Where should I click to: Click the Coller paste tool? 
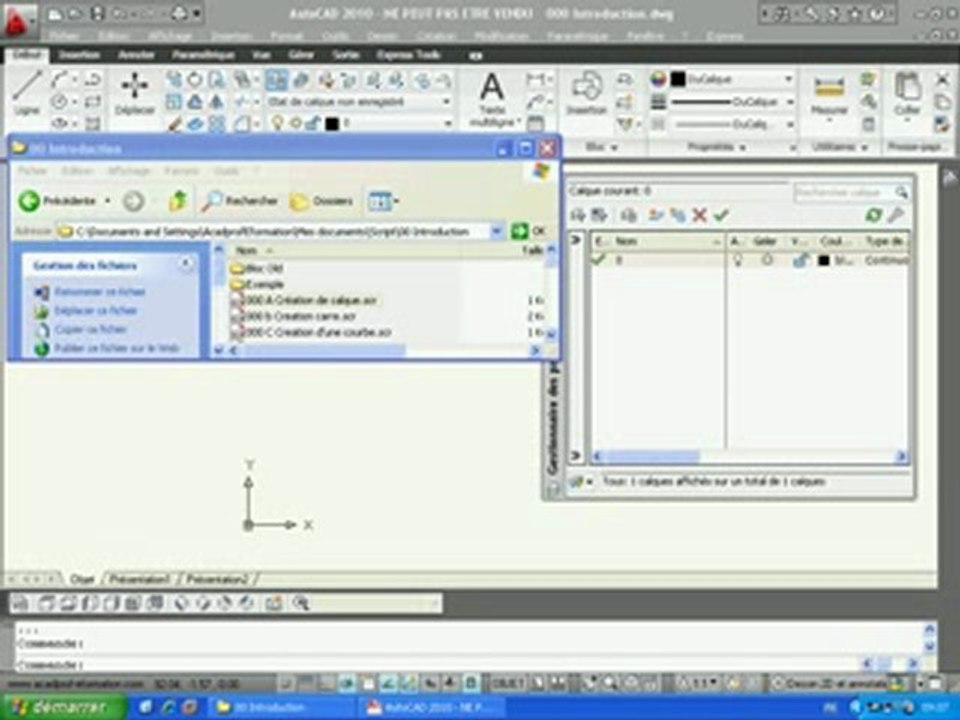(907, 93)
